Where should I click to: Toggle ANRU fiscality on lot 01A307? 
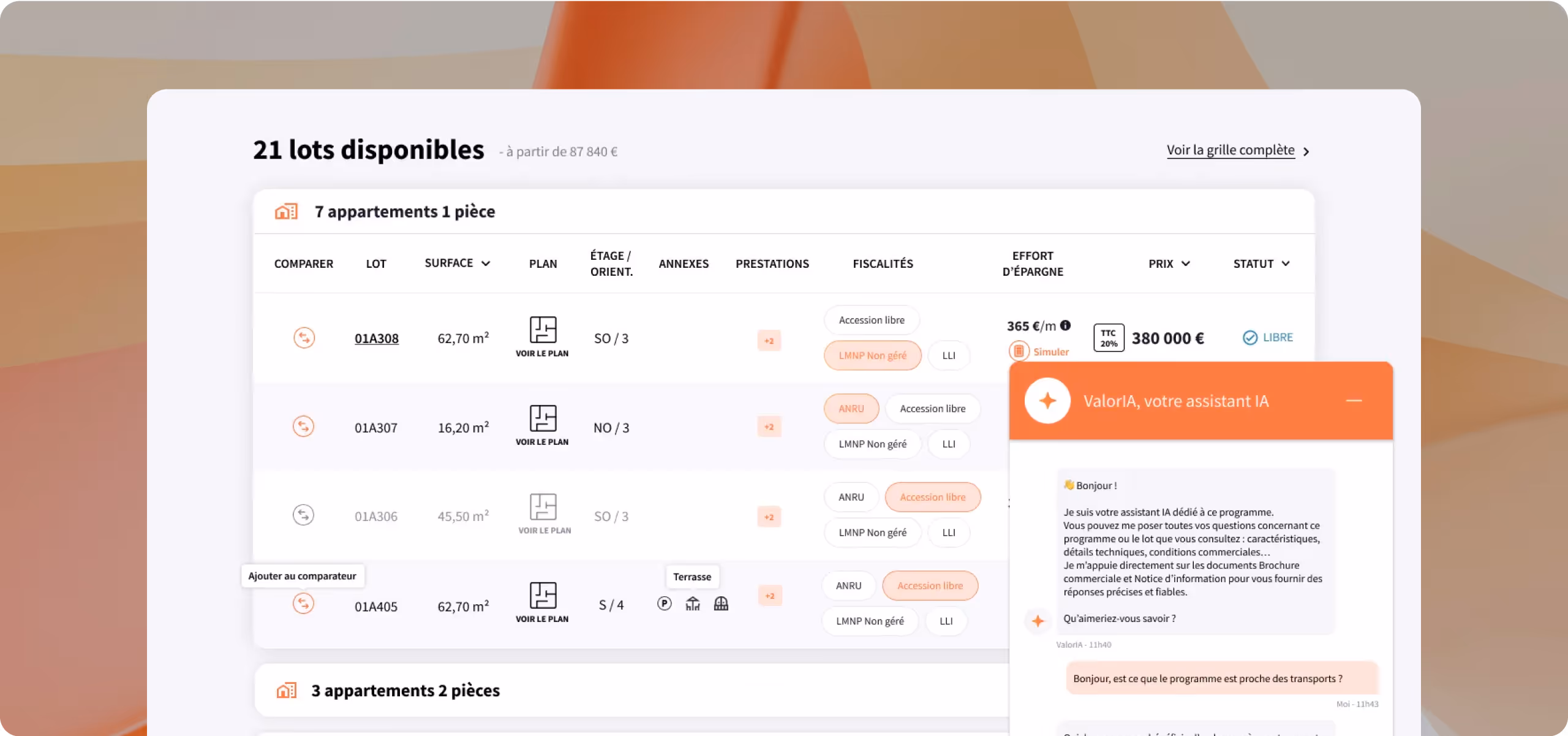(851, 409)
